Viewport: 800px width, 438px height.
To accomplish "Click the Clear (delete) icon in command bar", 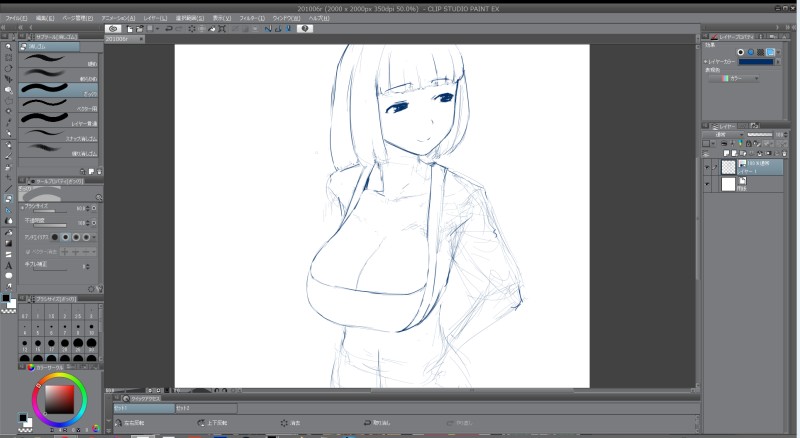I will pyautogui.click(x=192, y=29).
